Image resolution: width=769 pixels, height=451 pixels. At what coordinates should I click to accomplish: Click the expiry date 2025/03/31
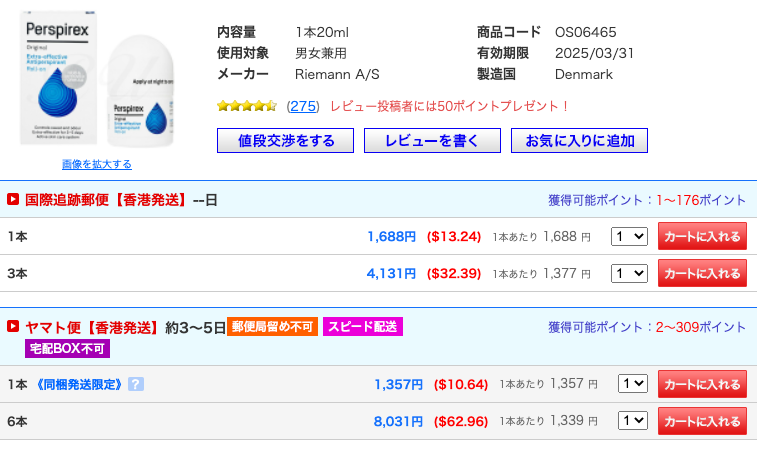coord(594,53)
